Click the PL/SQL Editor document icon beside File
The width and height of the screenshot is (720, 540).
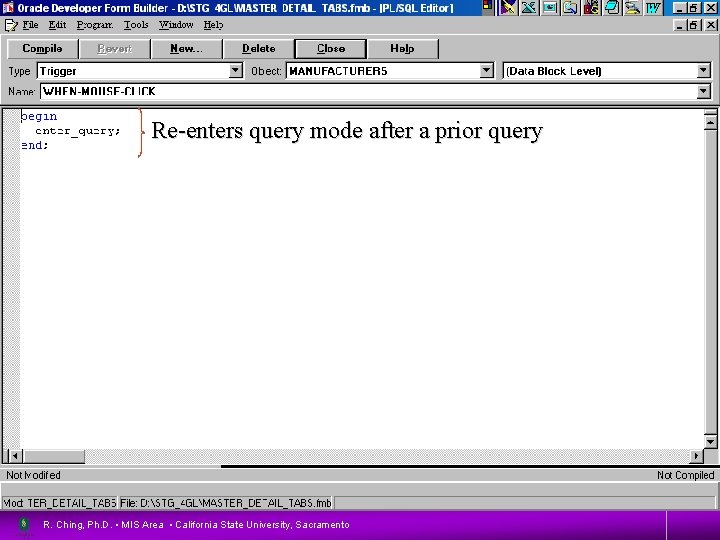11,25
